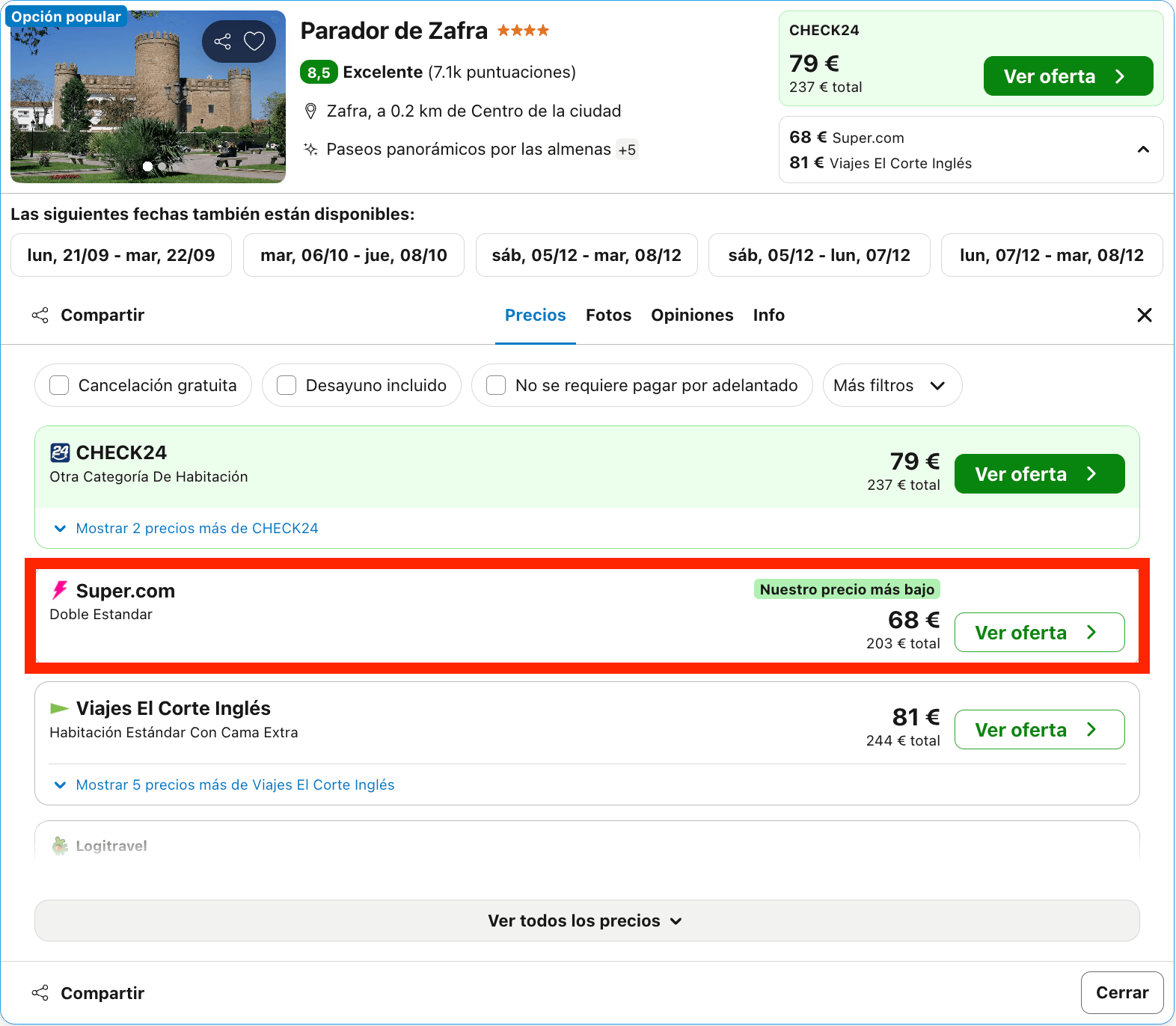Check No se requiere pagar por adelantado
1176x1026 pixels.
[x=496, y=385]
